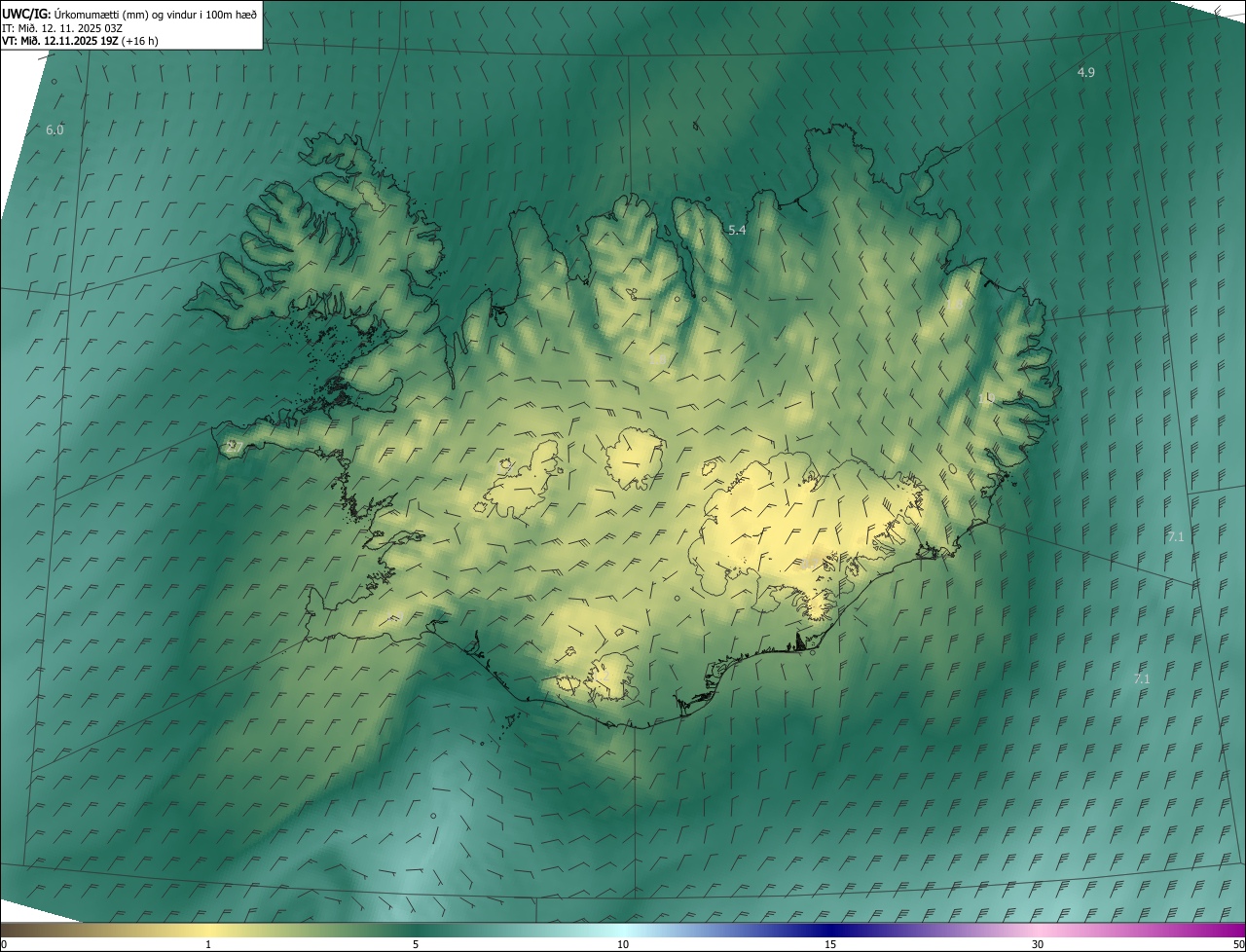Pick the upper 7.1 label east of Iceland
Image resolution: width=1246 pixels, height=952 pixels.
pos(1175,536)
